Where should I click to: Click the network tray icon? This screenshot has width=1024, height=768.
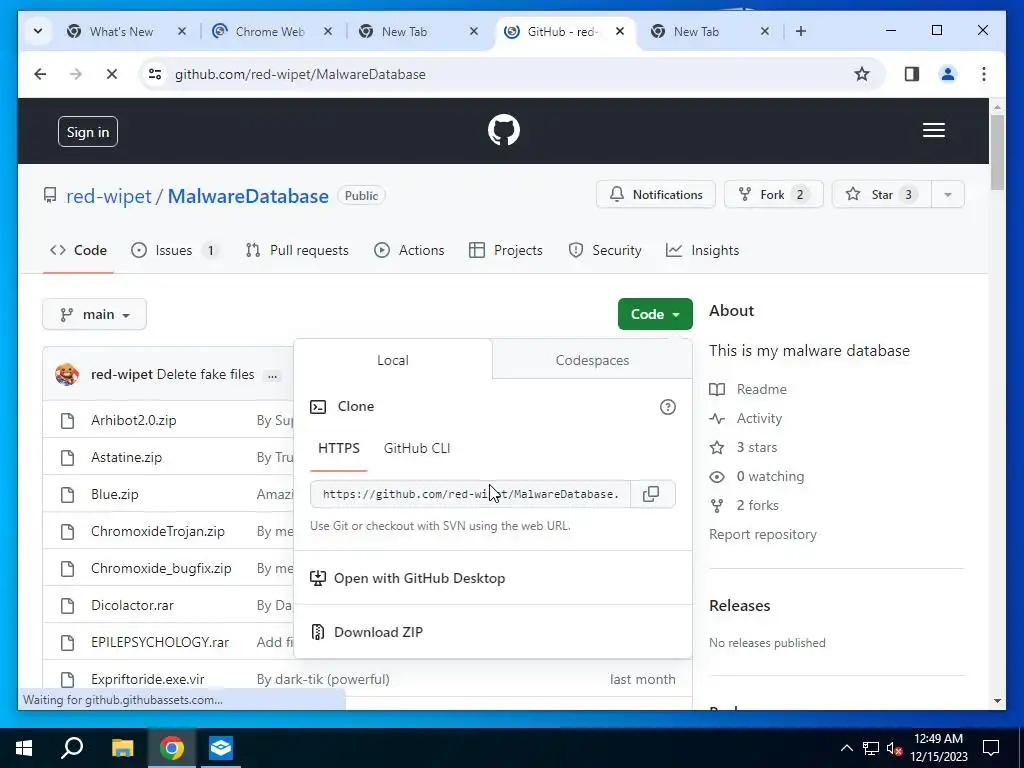pos(871,748)
